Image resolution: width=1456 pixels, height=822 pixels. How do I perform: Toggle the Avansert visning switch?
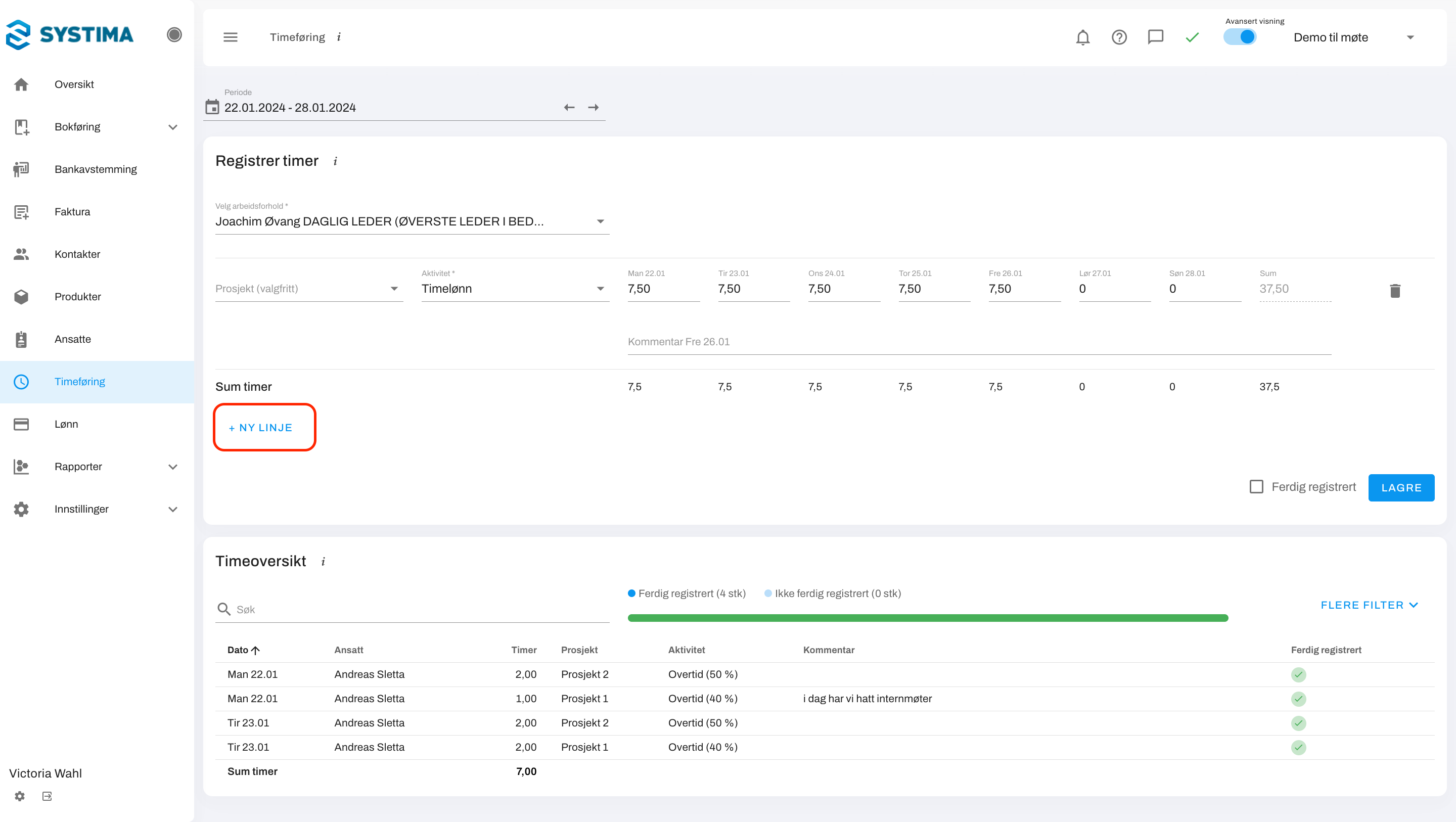coord(1240,37)
